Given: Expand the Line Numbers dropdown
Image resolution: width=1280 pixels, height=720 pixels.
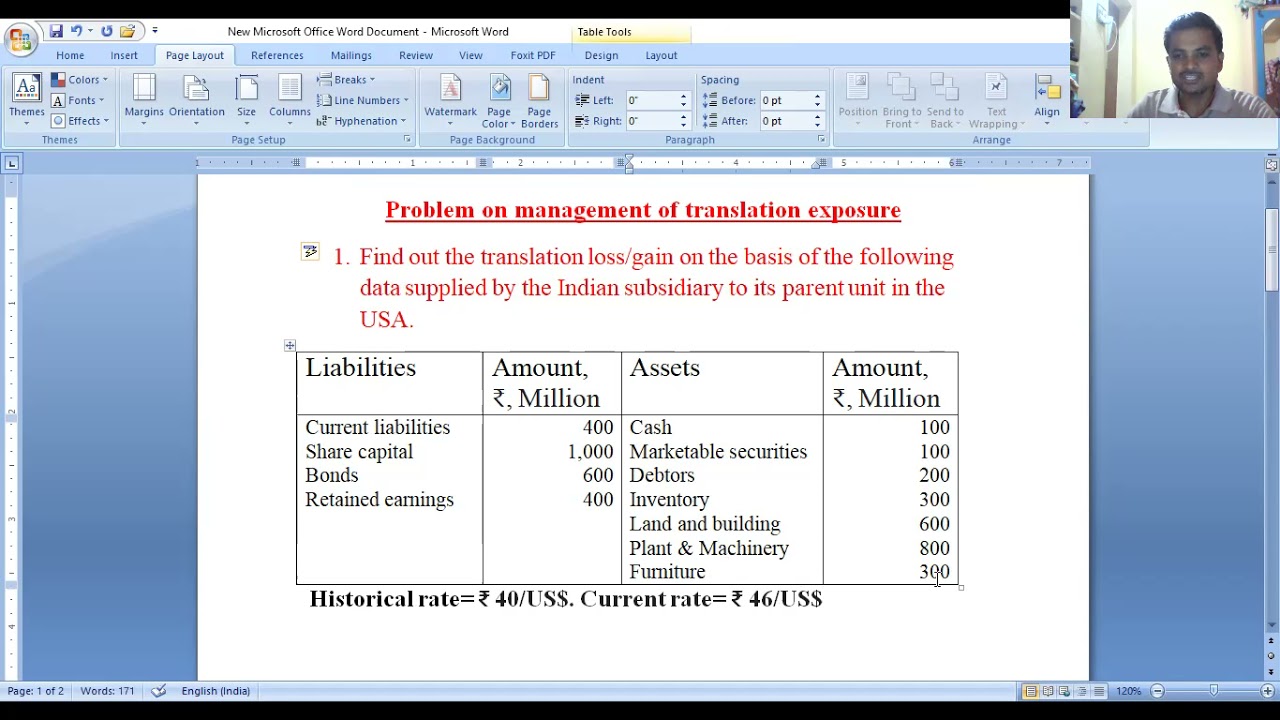Looking at the screenshot, I should coord(362,100).
